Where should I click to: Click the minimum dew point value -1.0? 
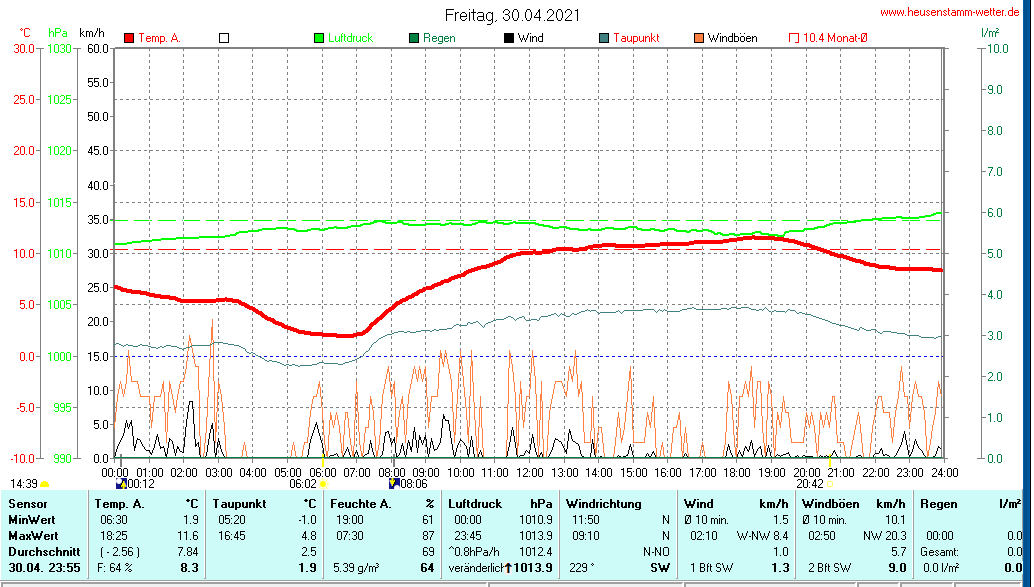coord(307,520)
